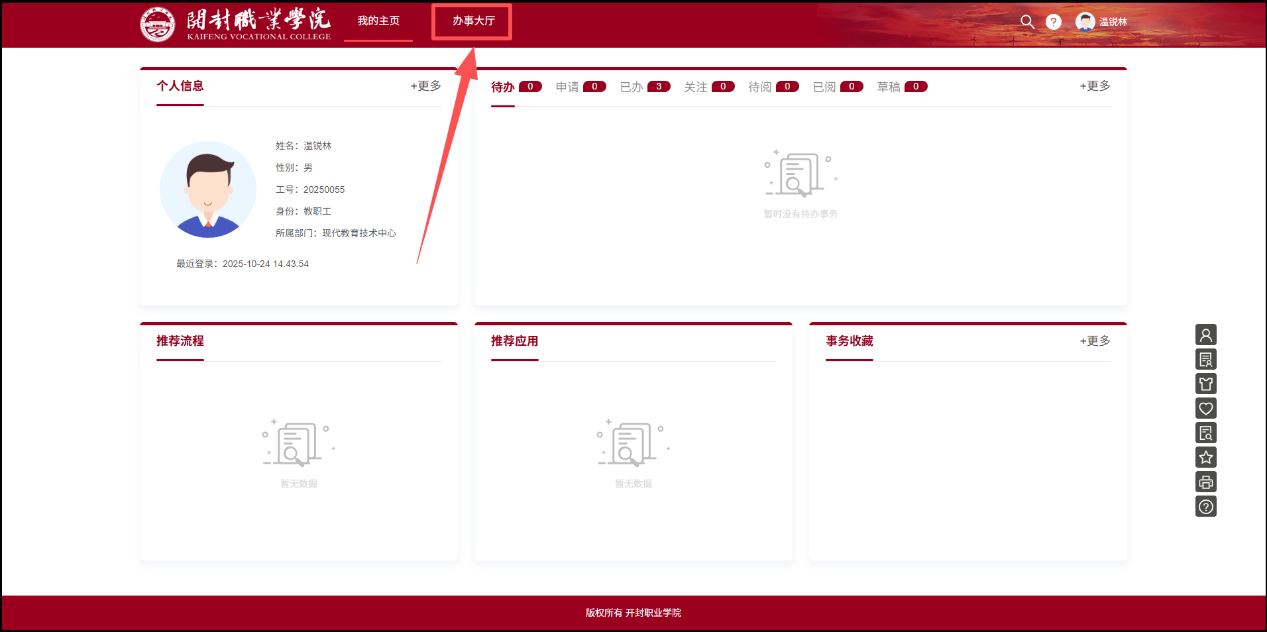1267x632 pixels.
Task: Click the star icon in right sidebar
Action: pos(1206,457)
